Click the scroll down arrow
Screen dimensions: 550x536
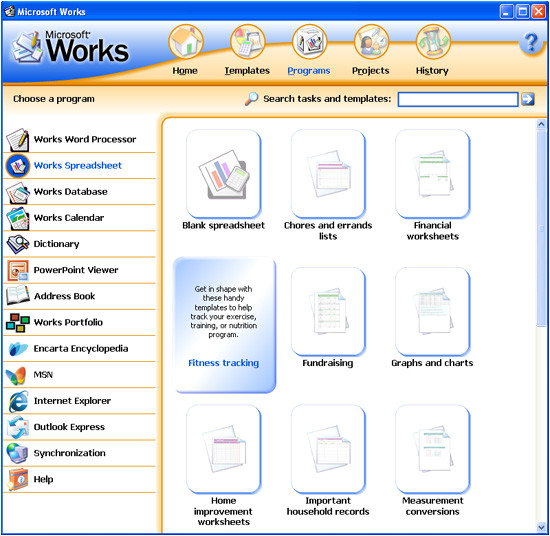(541, 527)
